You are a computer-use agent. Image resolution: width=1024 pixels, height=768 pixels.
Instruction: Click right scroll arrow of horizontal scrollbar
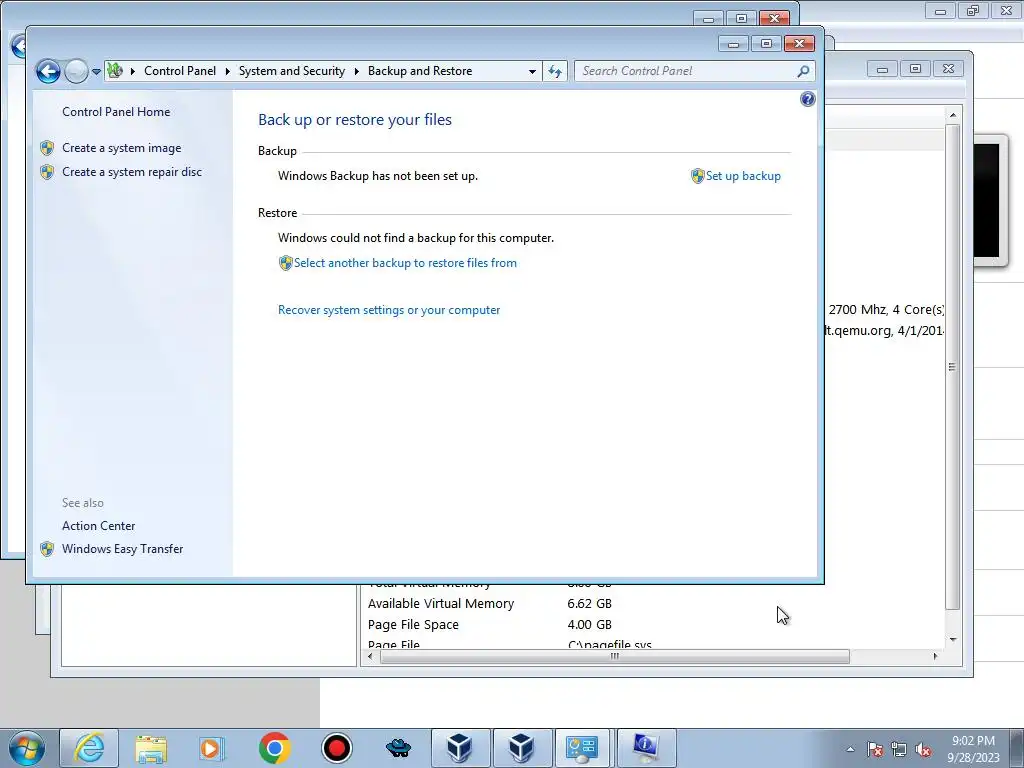tap(935, 656)
